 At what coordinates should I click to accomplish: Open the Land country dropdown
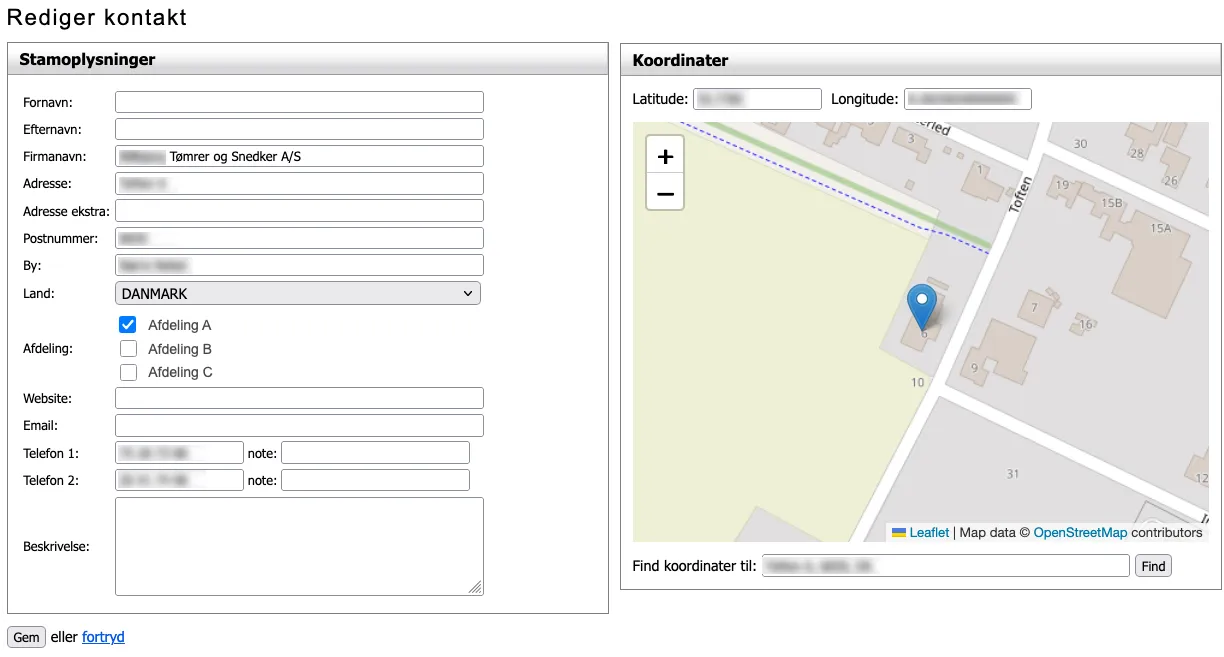[298, 293]
